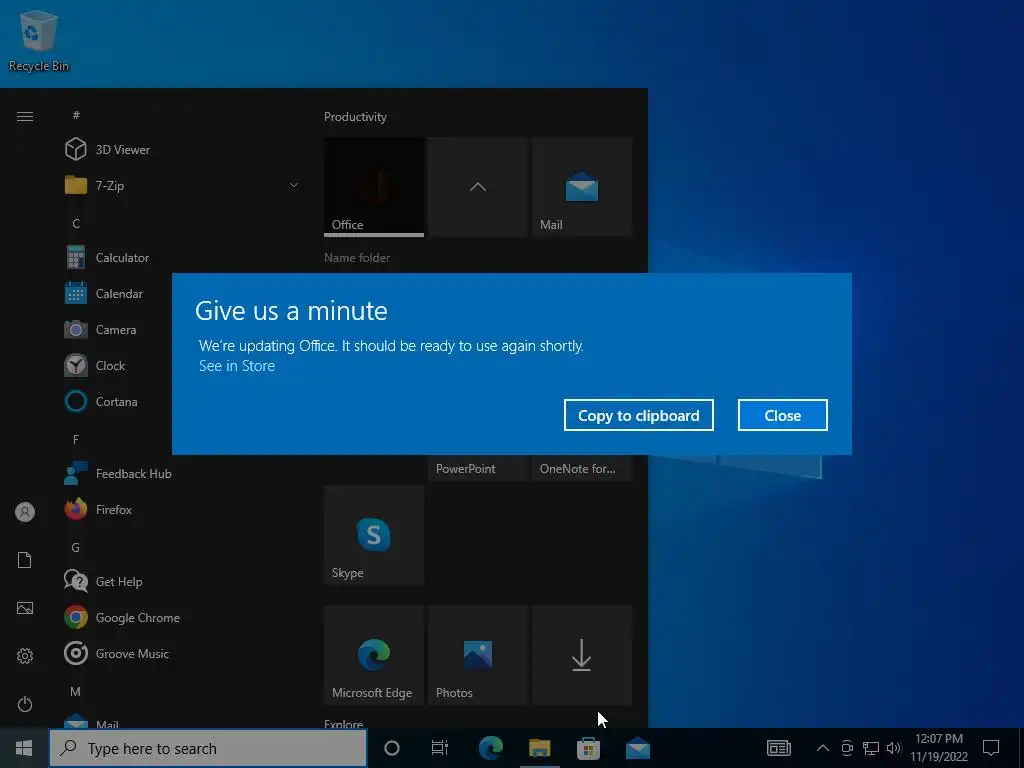Click the taskbar search box
The height and width of the screenshot is (768, 1024).
(x=208, y=748)
